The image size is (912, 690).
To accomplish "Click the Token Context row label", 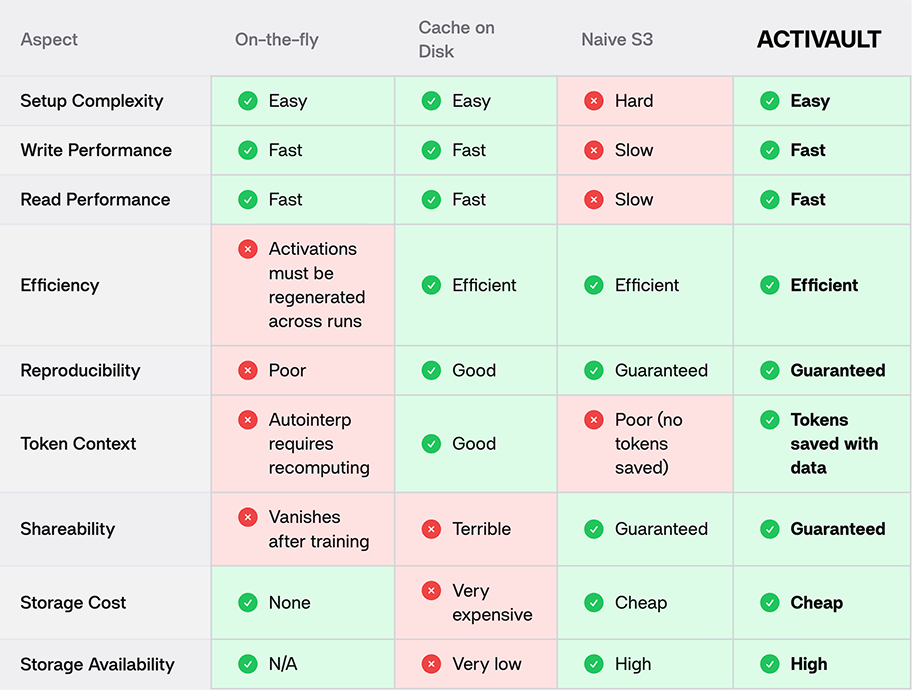I will point(78,444).
